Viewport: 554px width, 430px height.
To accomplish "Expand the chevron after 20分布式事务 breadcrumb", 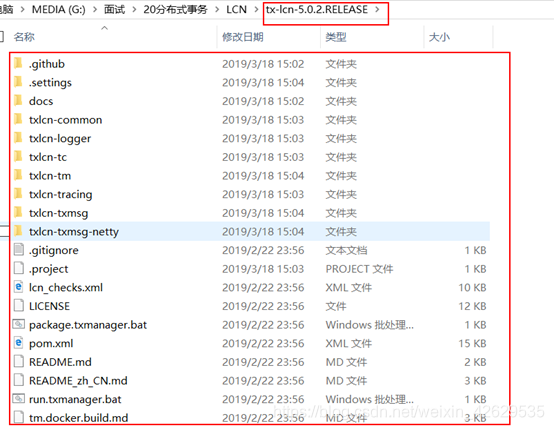I will pos(217,10).
